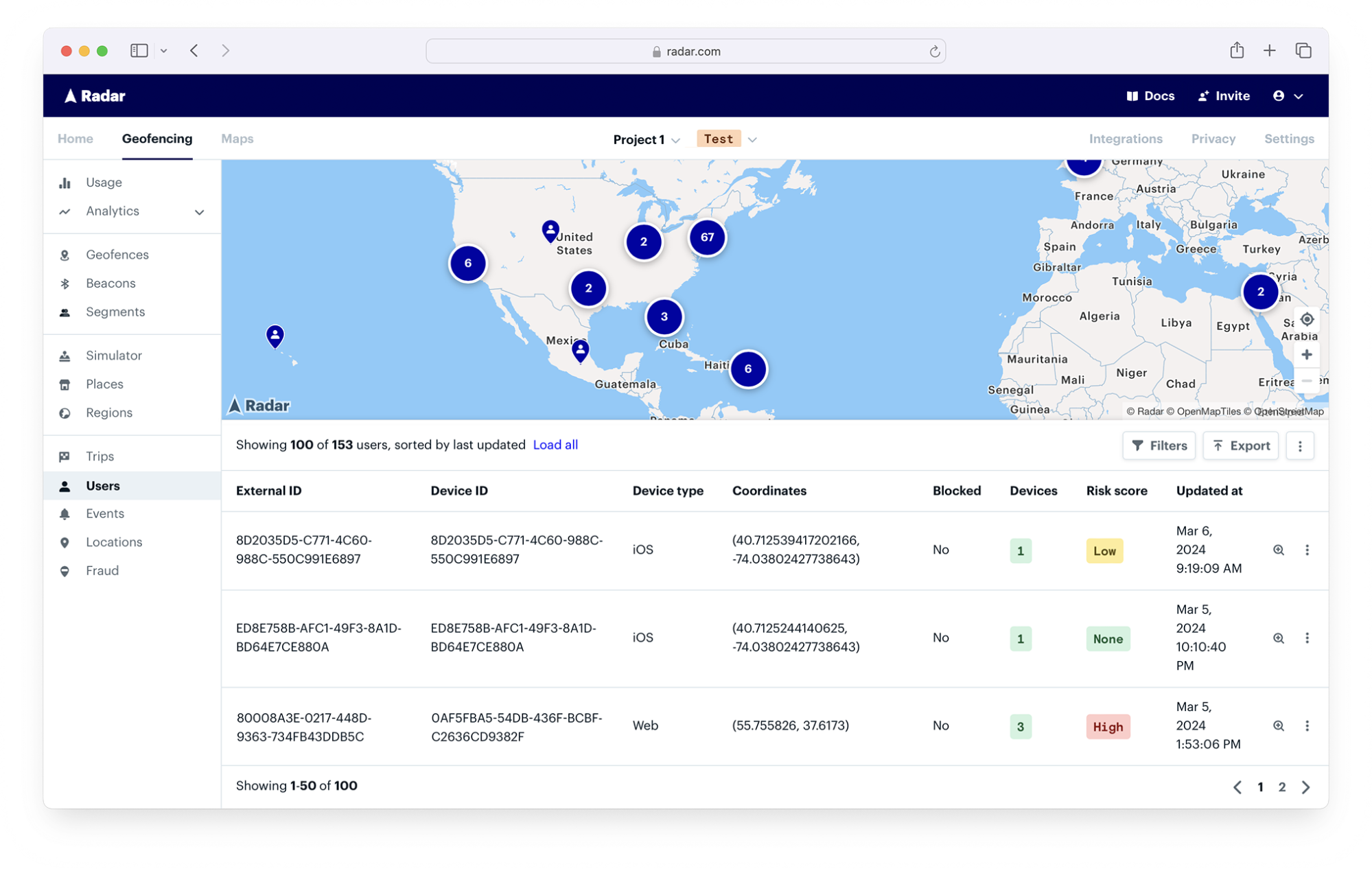Screen dimensions: 1372x869
Task: Select the Geofencing tab
Action: coord(157,139)
